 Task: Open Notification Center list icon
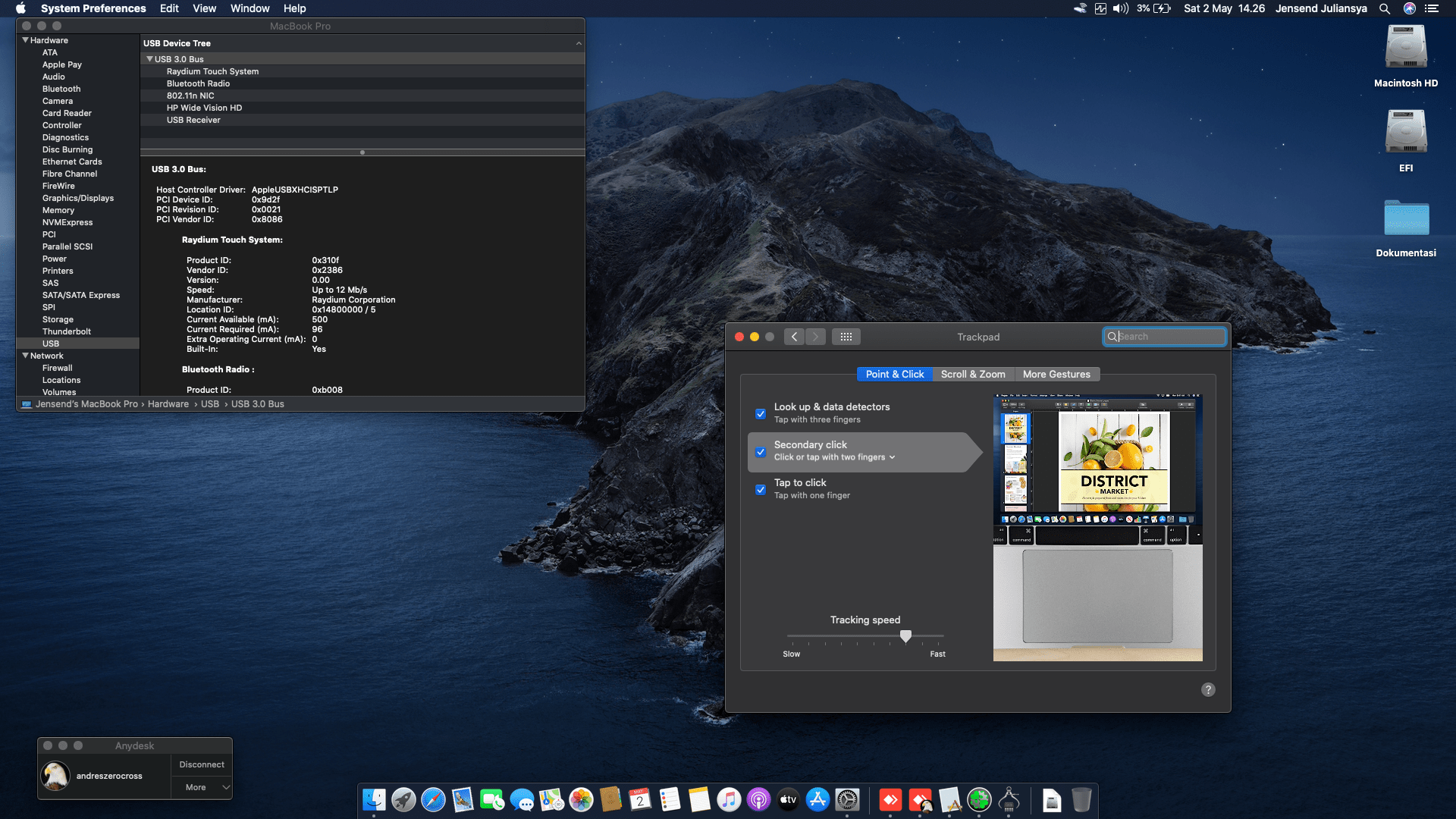tap(1432, 8)
